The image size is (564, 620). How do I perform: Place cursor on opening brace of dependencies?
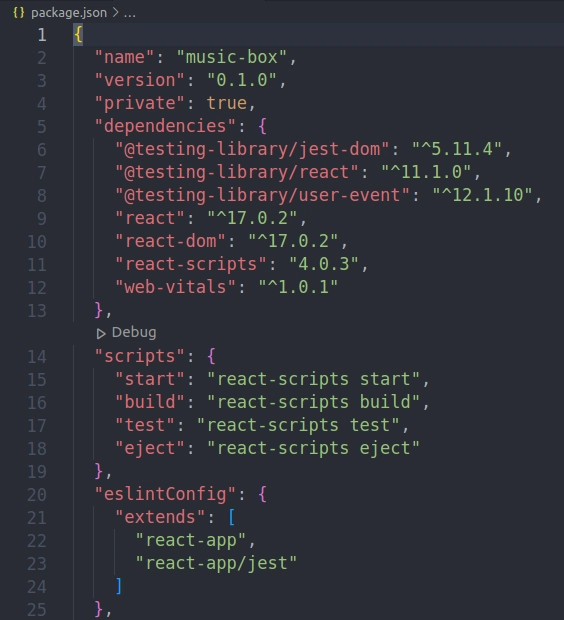coord(262,127)
